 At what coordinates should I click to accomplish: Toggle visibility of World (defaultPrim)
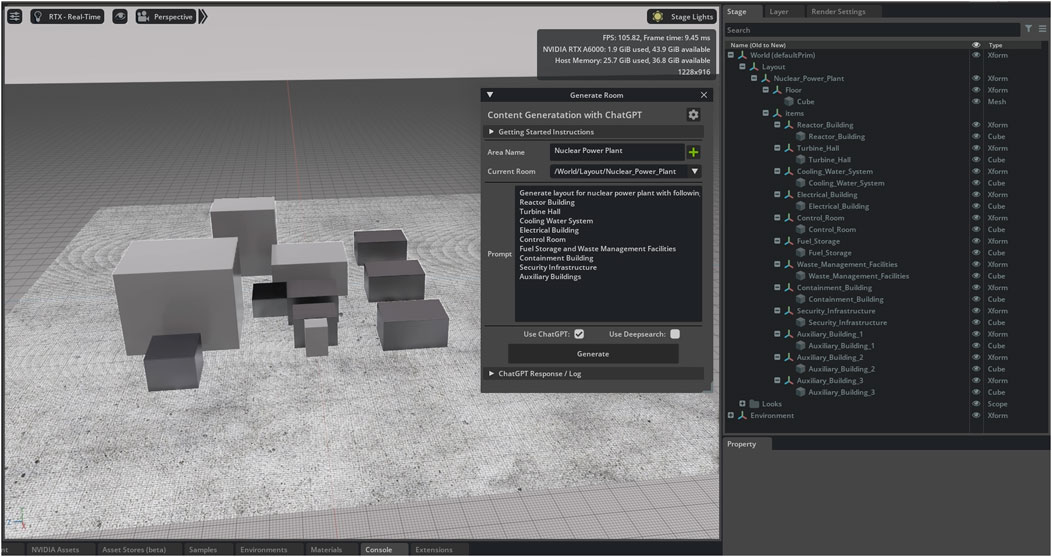pos(976,55)
